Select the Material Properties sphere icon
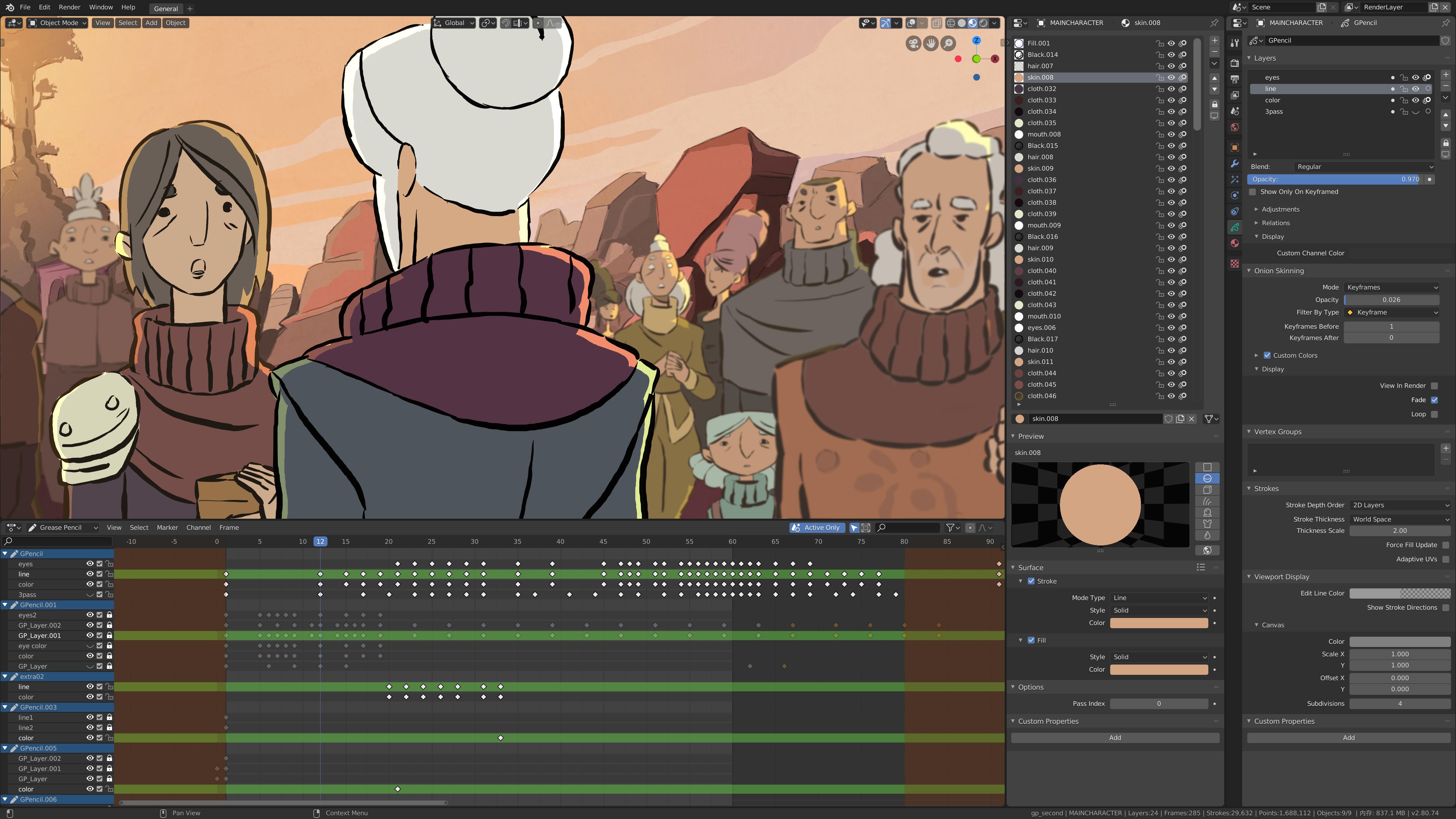The image size is (1456, 819). tap(1235, 244)
